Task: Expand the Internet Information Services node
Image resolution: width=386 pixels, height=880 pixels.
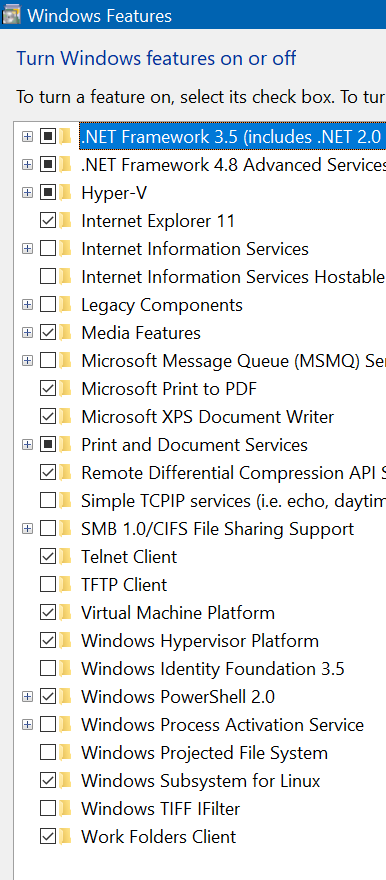Action: point(27,249)
